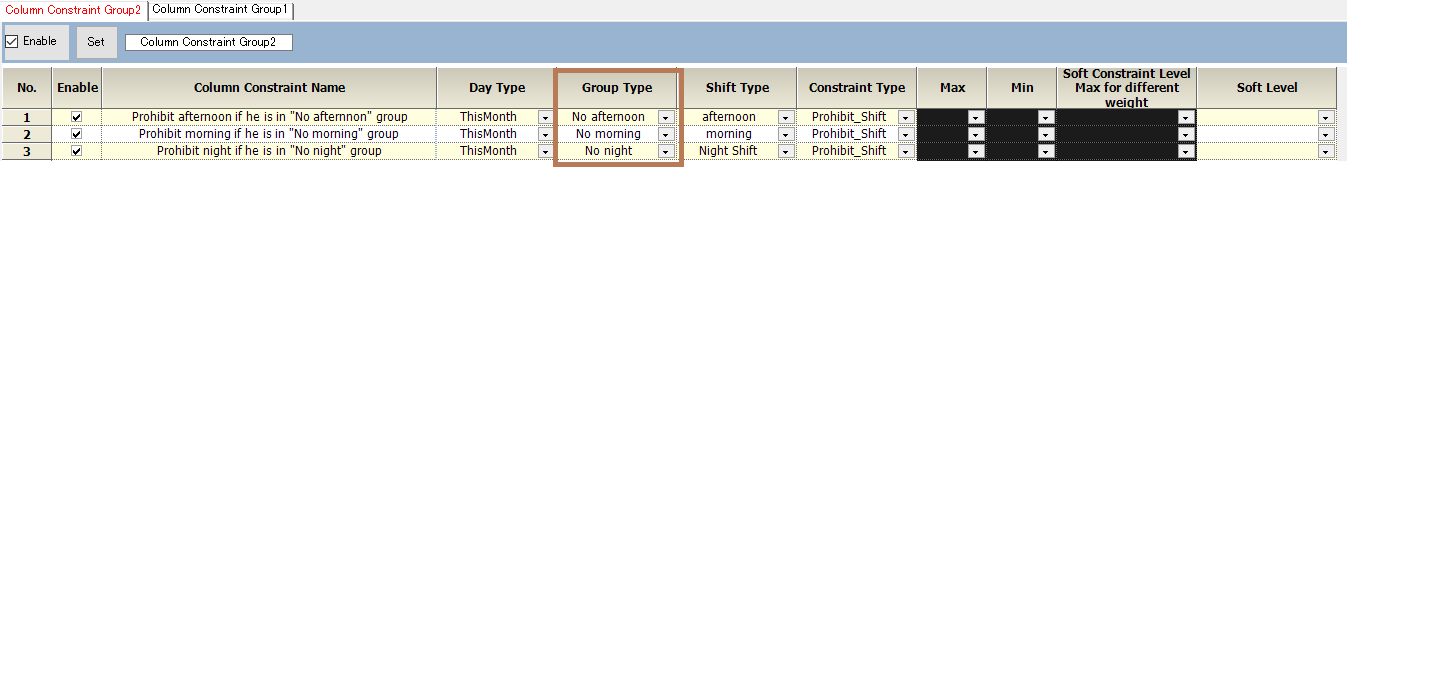The width and height of the screenshot is (1434, 692).
Task: Open the Min dropdown in row 3
Action: click(x=1045, y=151)
